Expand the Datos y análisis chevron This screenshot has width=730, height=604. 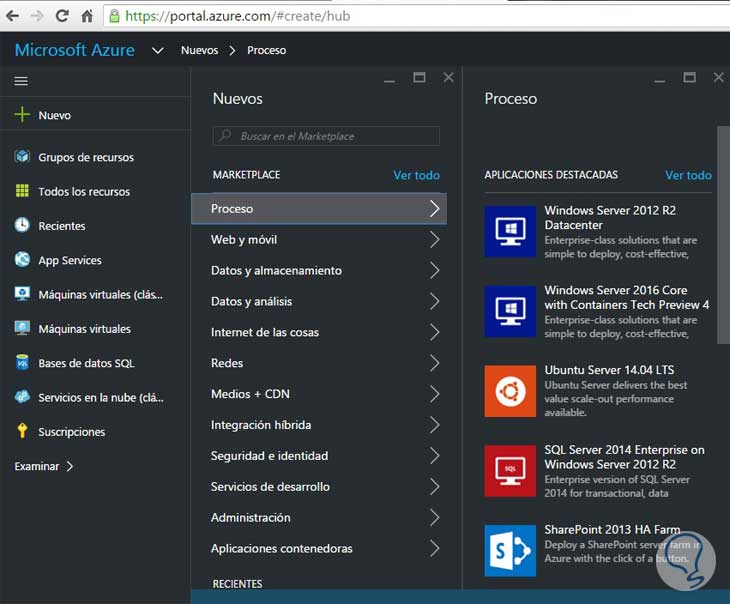coord(434,301)
